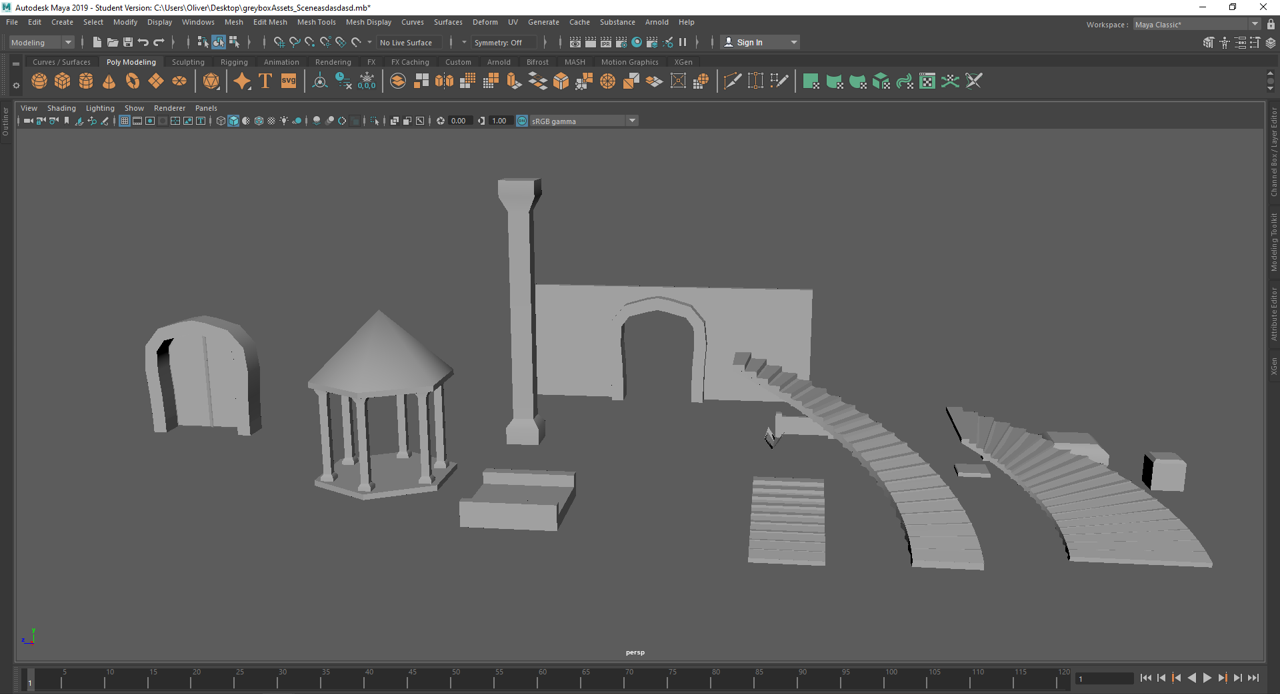The height and width of the screenshot is (694, 1280).
Task: Toggle sRGB gamma color management button
Action: tap(521, 121)
